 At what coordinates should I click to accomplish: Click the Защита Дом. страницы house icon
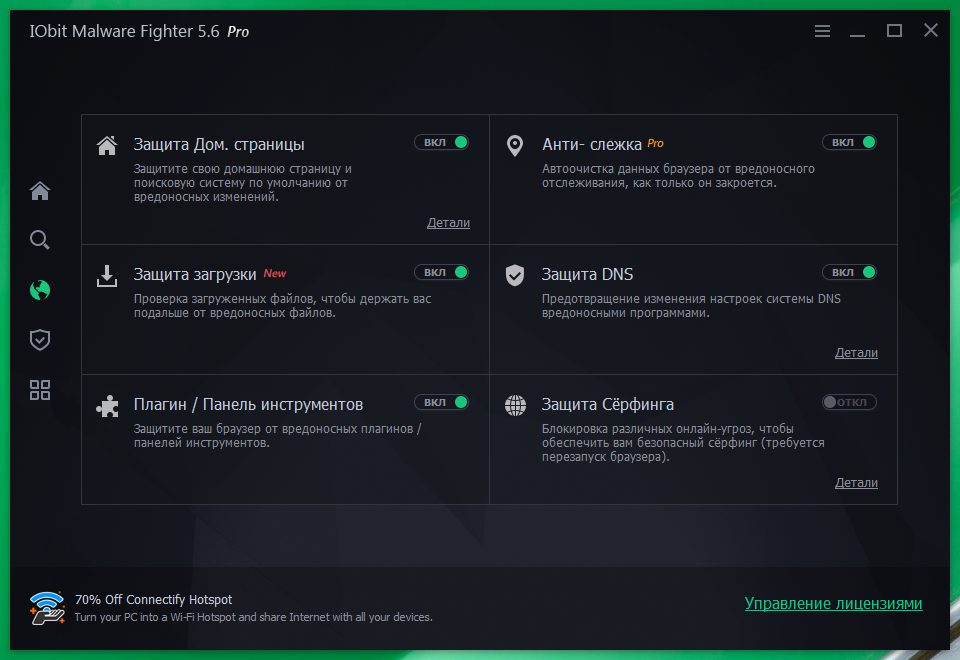click(x=107, y=145)
